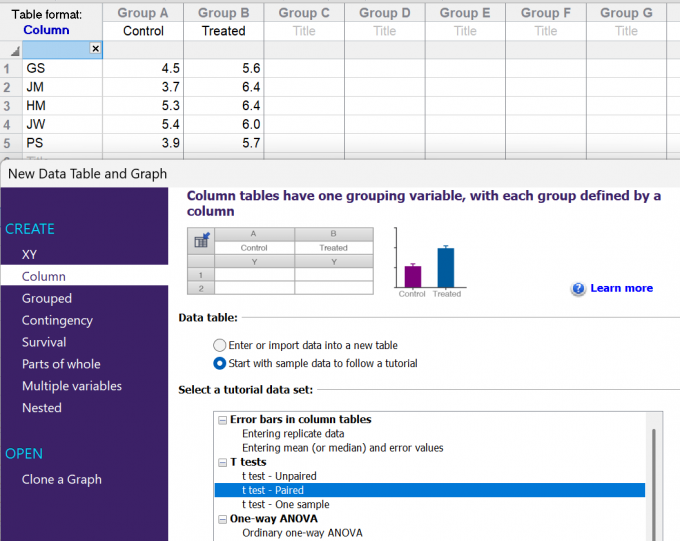
Task: Select Ordinary one-way ANOVA tutorial
Action: [302, 533]
